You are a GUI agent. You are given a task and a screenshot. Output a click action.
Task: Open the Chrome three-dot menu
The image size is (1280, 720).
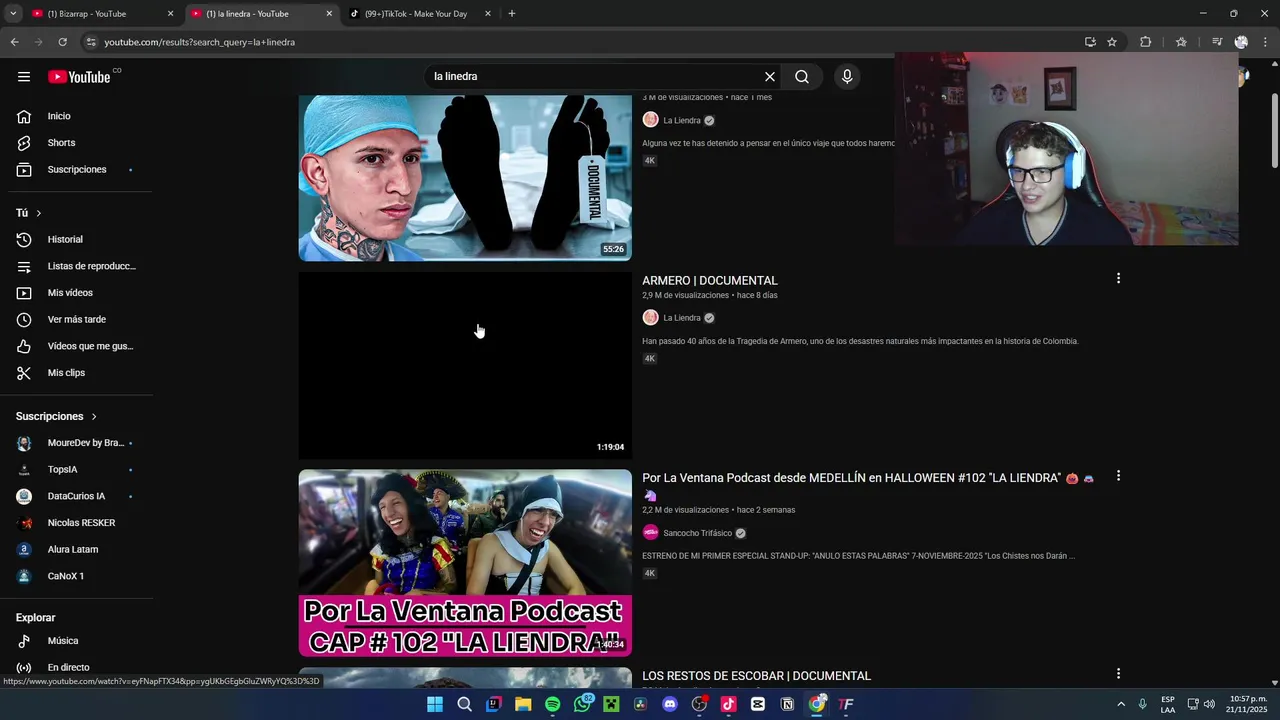pyautogui.click(x=1266, y=42)
